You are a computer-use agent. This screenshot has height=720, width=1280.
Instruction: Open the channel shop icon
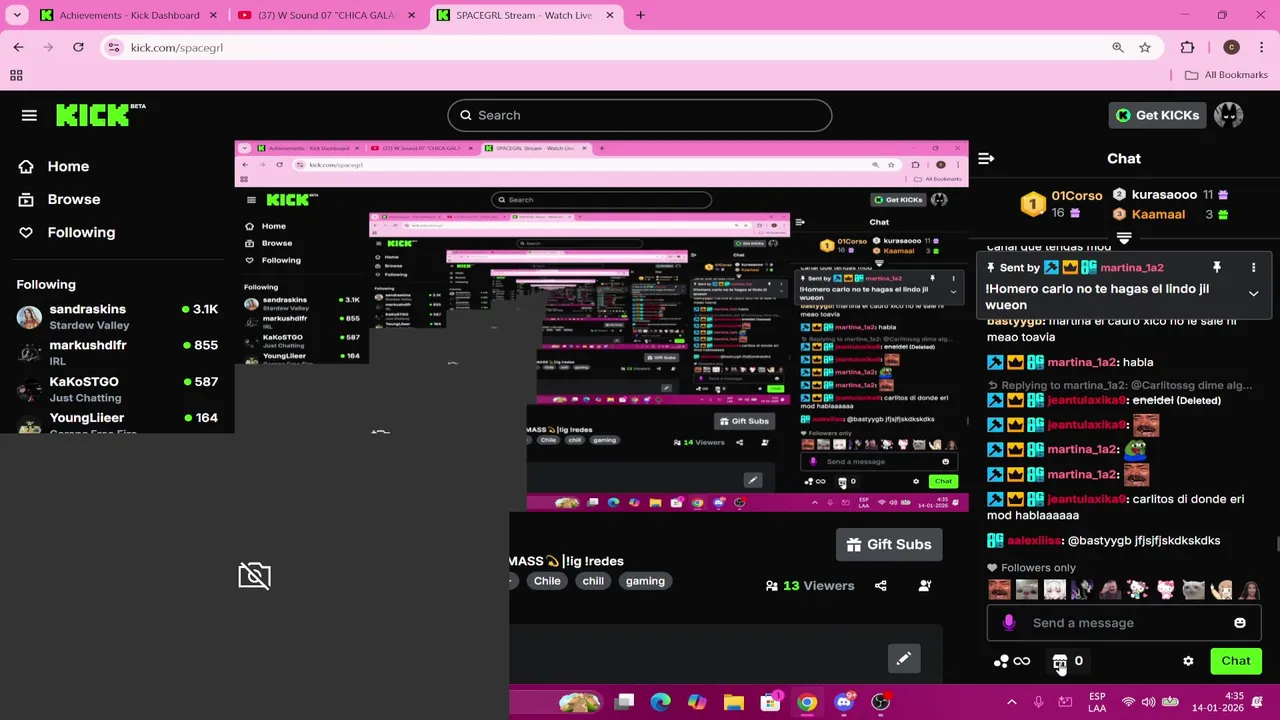pos(1060,661)
